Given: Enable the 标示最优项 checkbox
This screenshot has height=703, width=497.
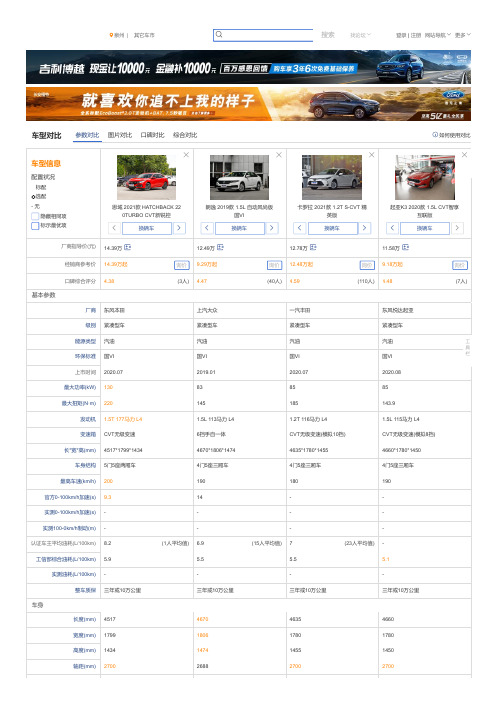Looking at the screenshot, I should click(35, 226).
